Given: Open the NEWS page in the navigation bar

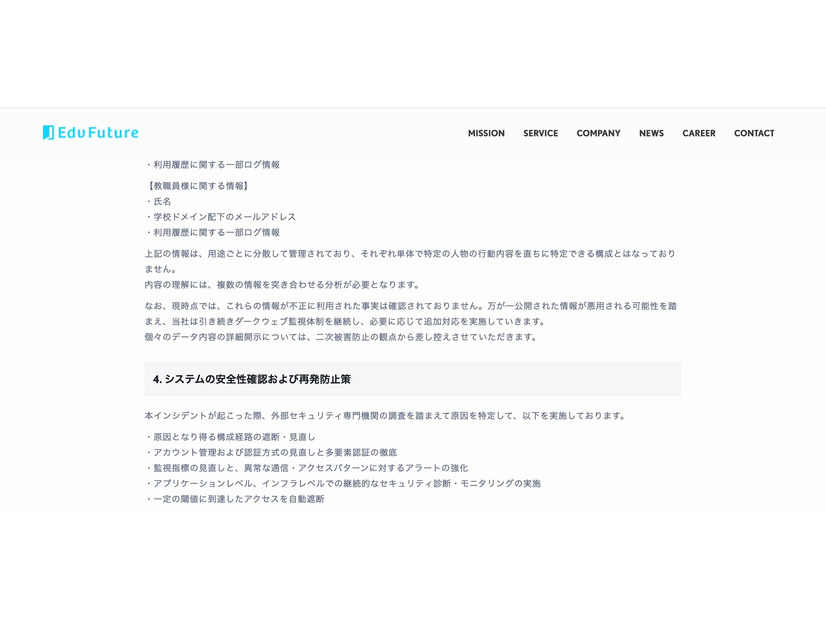Looking at the screenshot, I should [x=651, y=133].
